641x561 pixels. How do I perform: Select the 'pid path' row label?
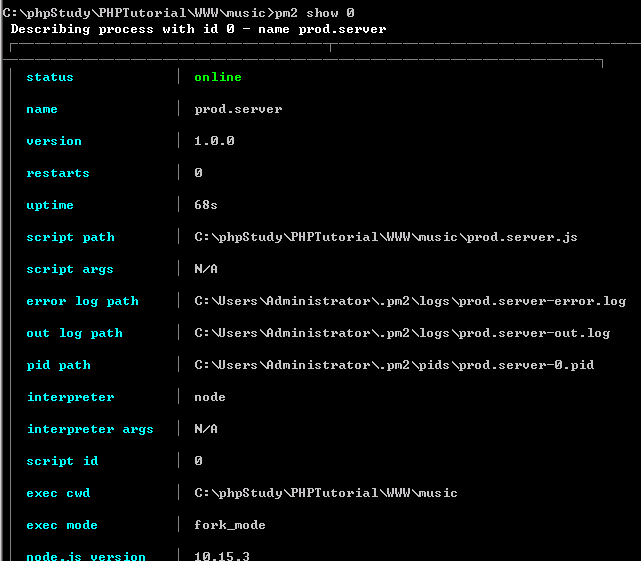pos(58,365)
